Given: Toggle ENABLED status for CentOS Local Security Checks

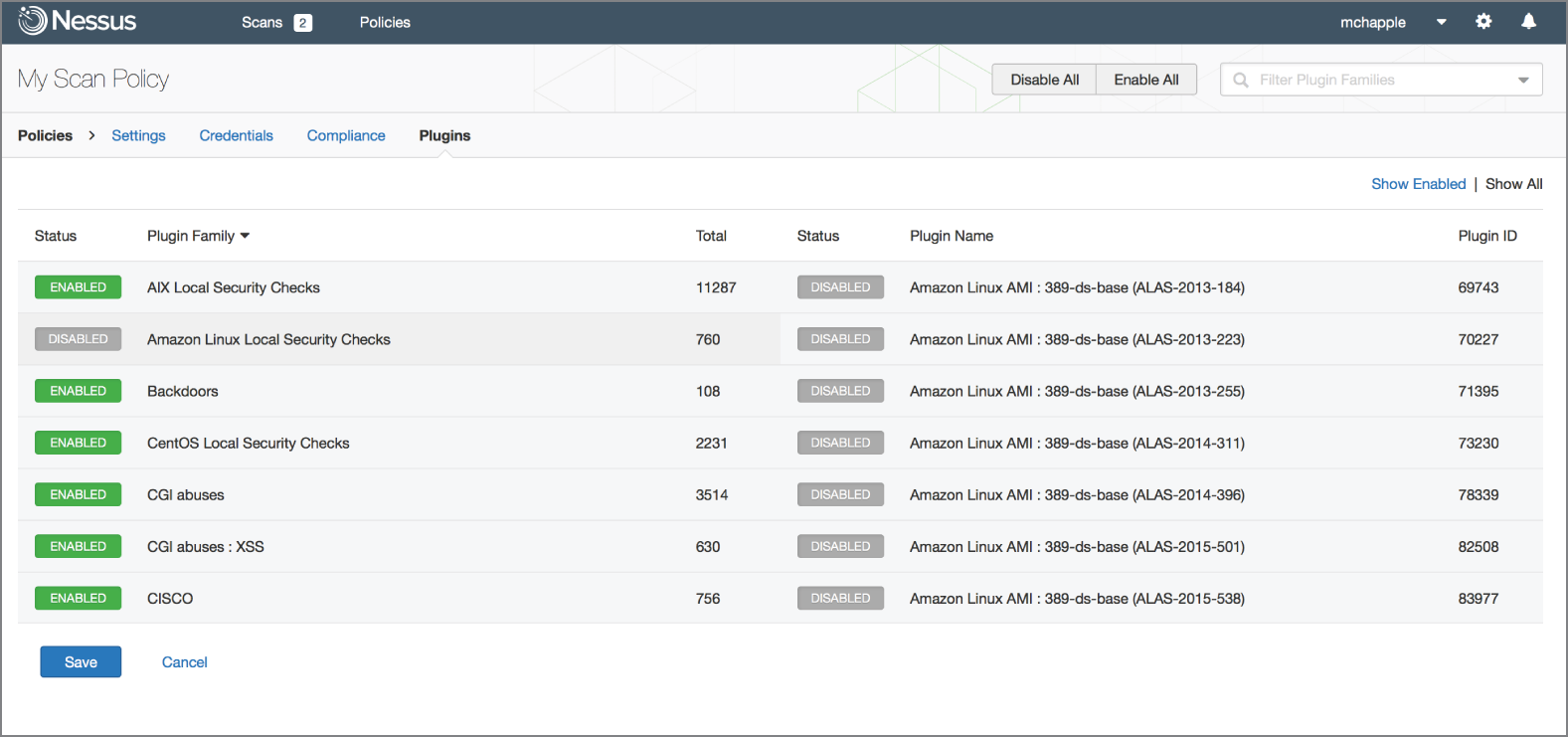Looking at the screenshot, I should 78,443.
